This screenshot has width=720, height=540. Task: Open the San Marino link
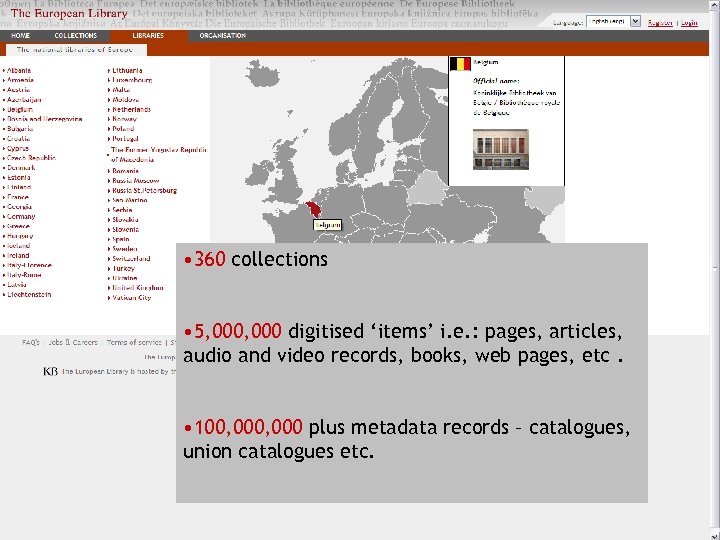(129, 201)
